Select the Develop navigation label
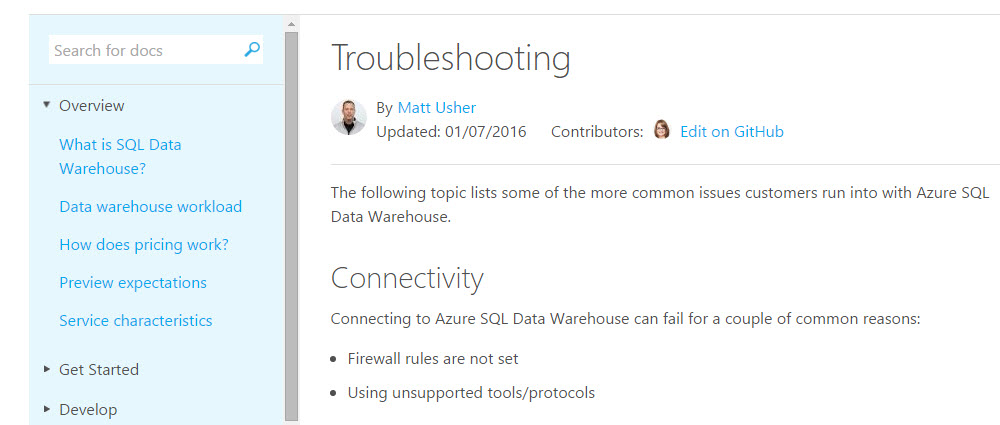This screenshot has height=425, width=1000. (88, 409)
